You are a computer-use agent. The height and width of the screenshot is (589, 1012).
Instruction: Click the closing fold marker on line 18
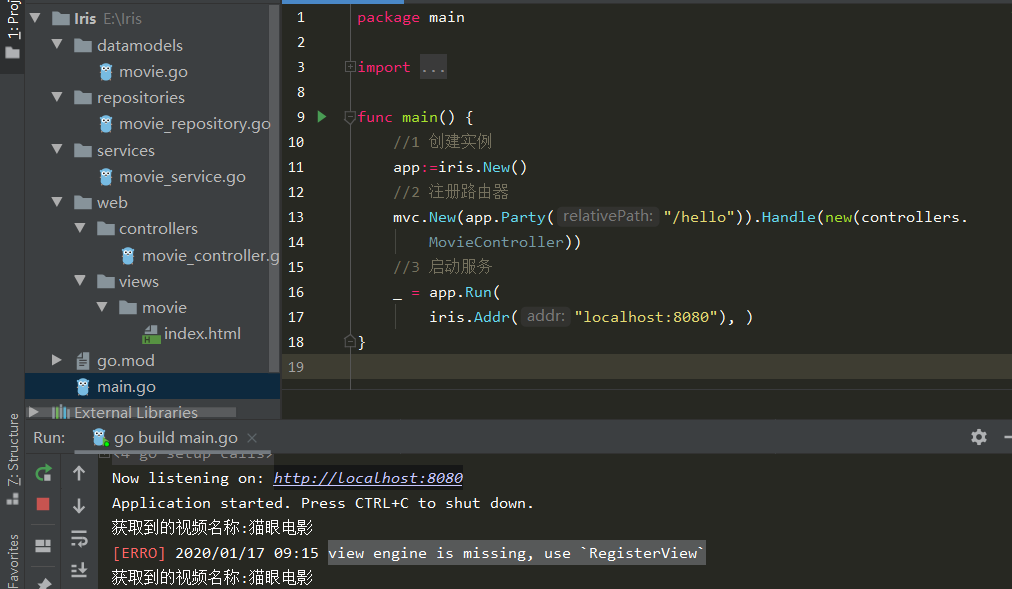pos(350,341)
